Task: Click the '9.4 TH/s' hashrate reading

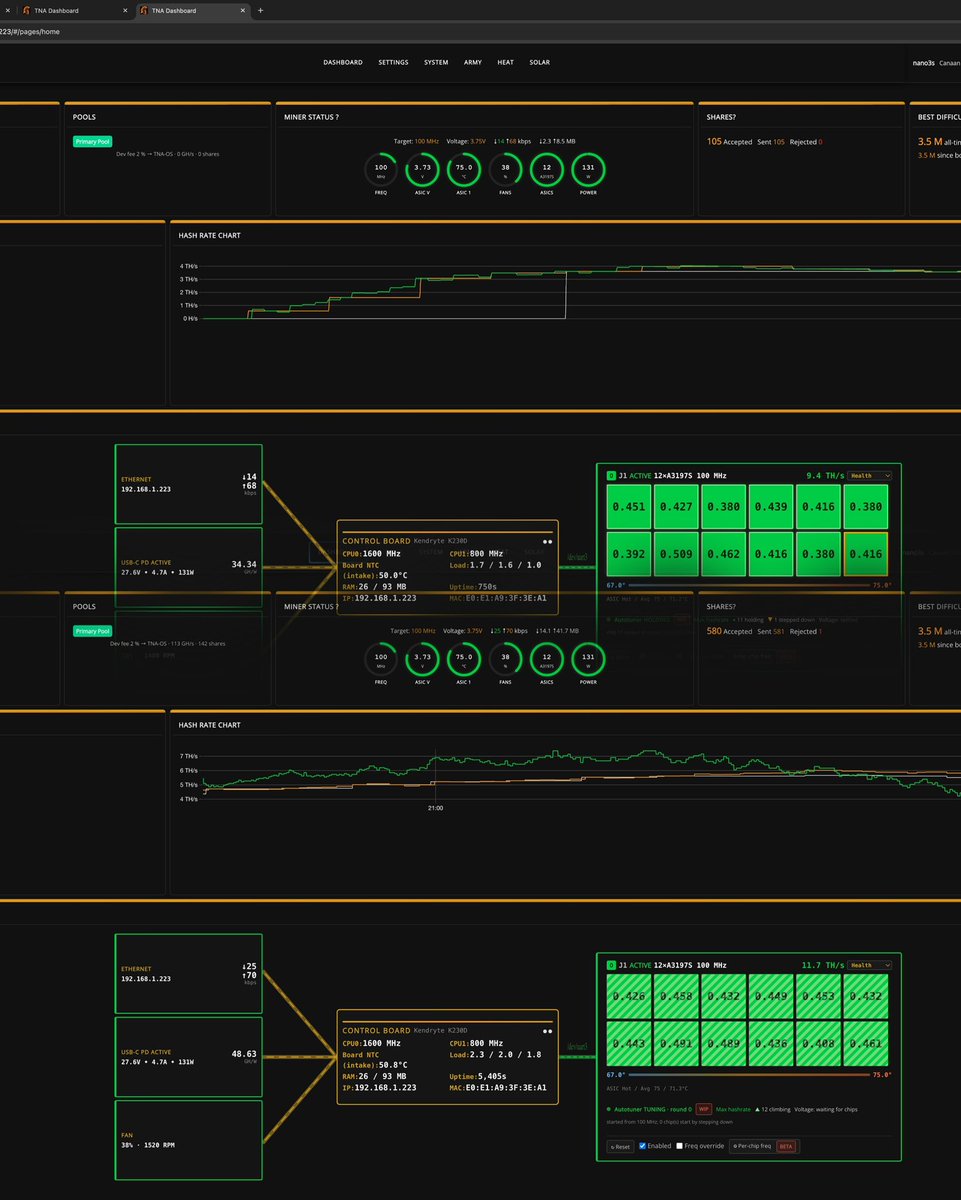Action: coord(823,476)
